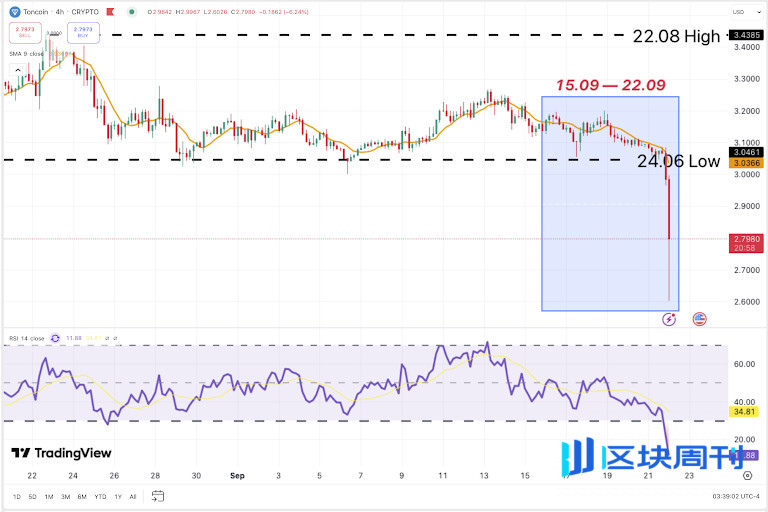Collapse the indicator legend with the chevron arrow

tap(18, 70)
